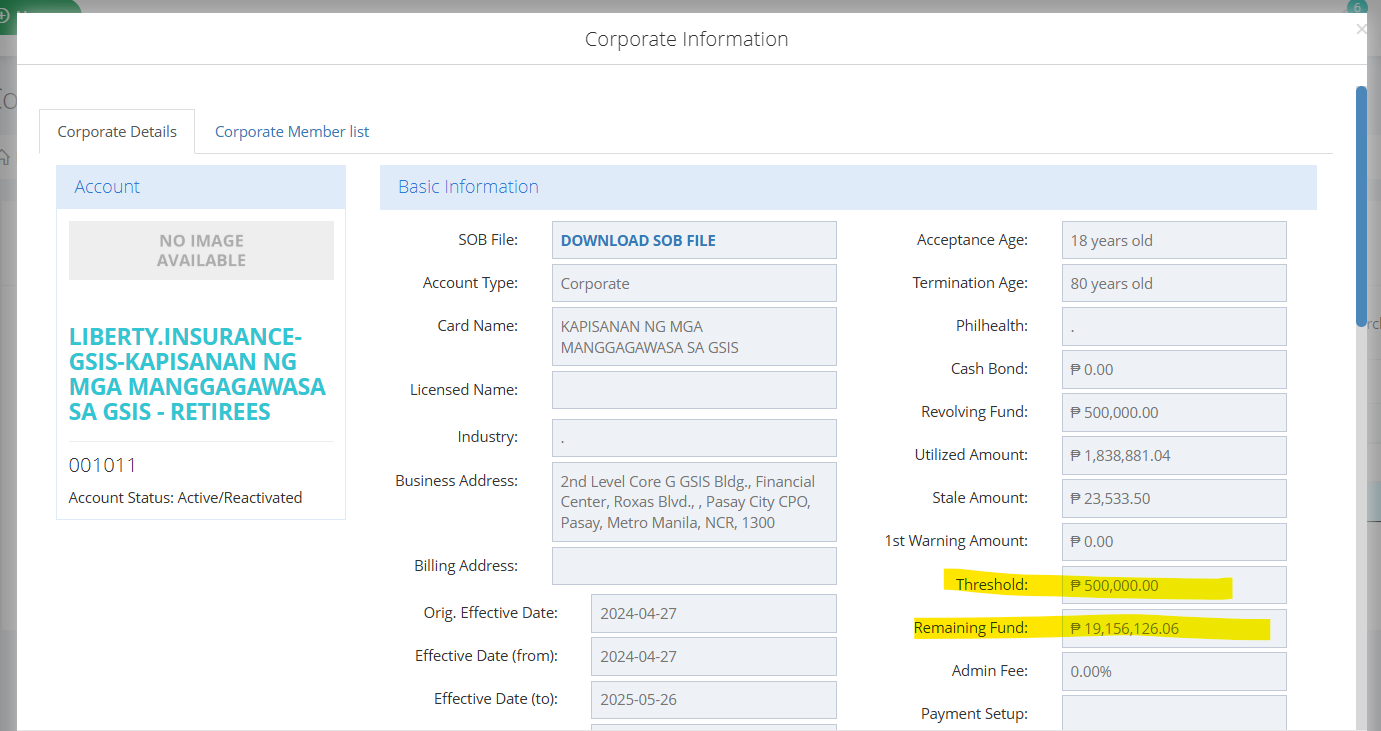Click the home icon behind the dialog
This screenshot has width=1381, height=731.
pos(5,157)
